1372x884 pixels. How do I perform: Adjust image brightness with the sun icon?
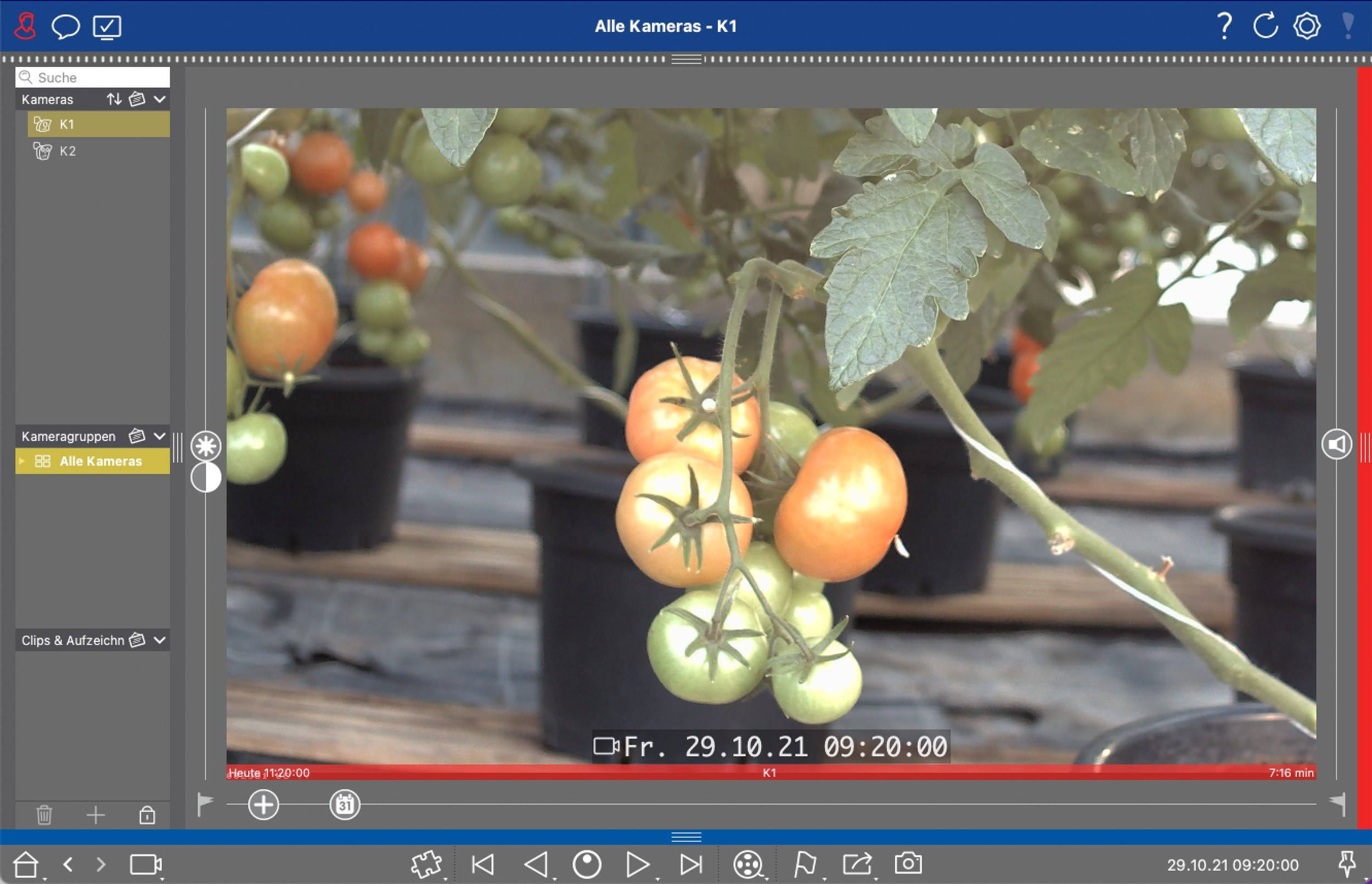tap(205, 445)
